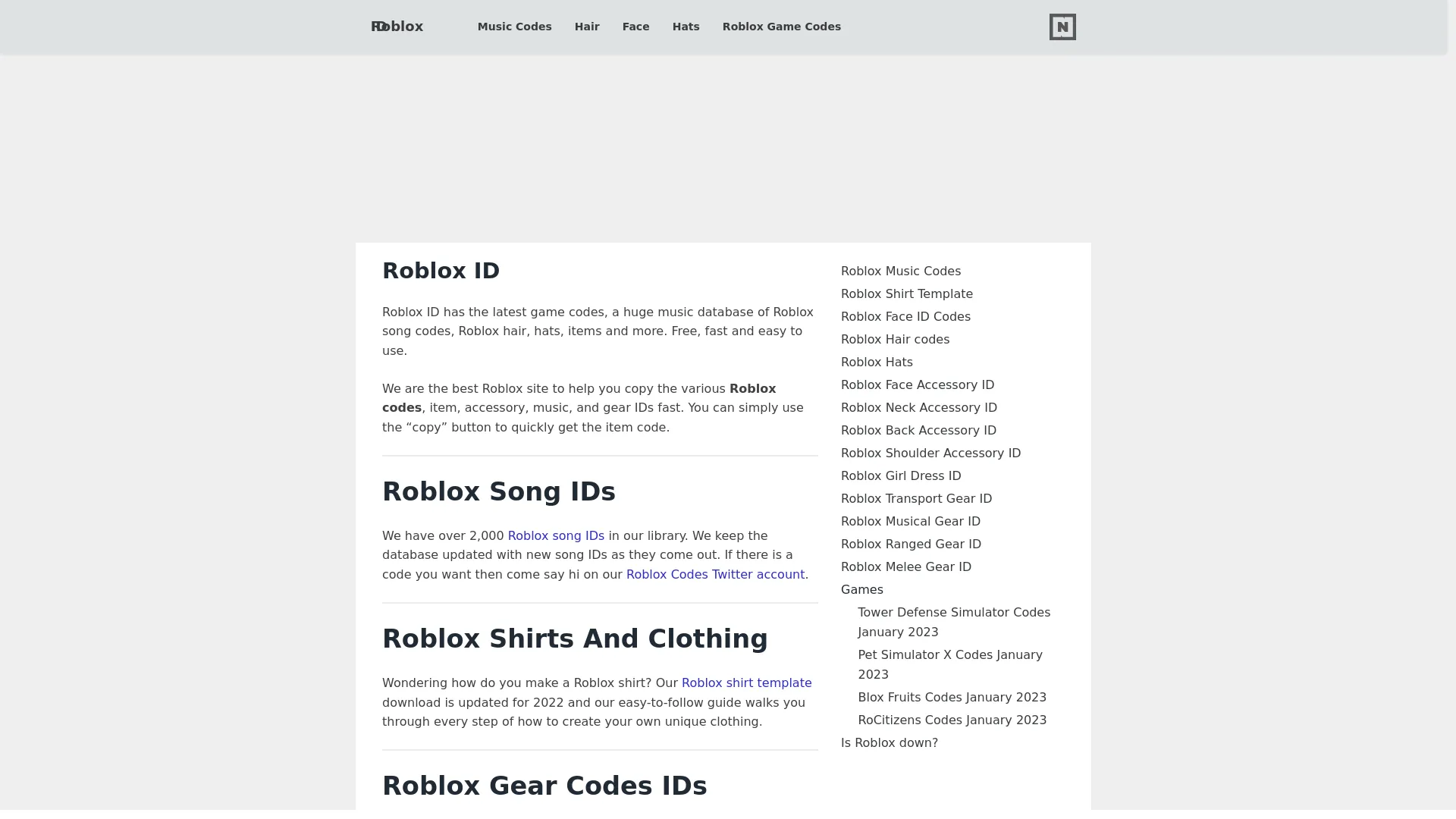
Task: Navigate to Roblox Game Codes menu
Action: coord(781,27)
